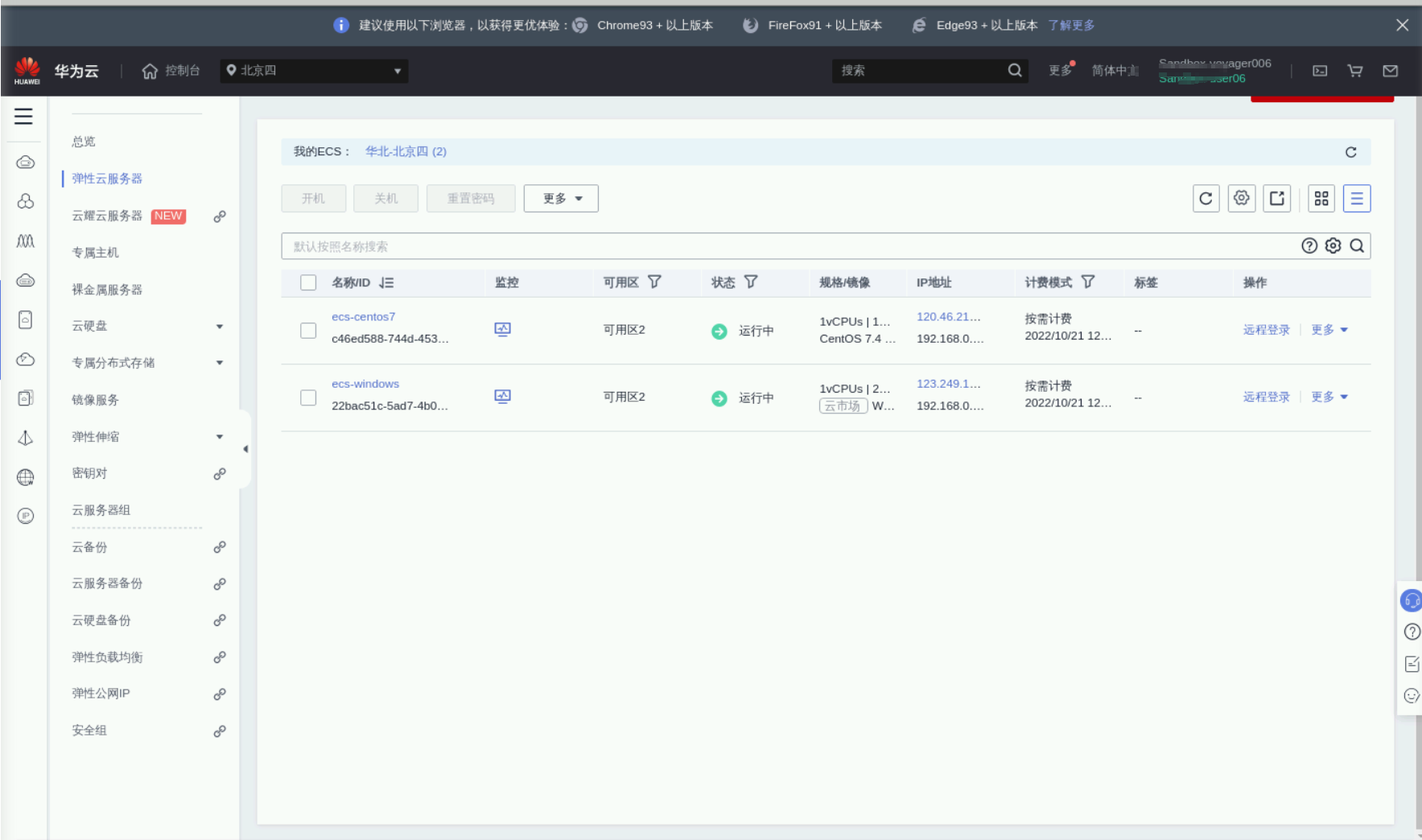
Task: Switch to card grid view
Action: click(1321, 199)
